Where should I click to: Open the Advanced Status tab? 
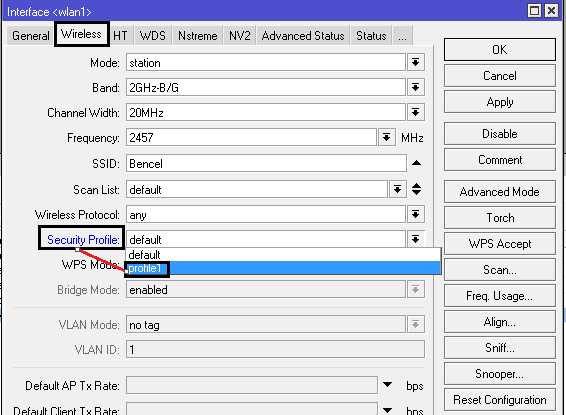click(x=303, y=35)
